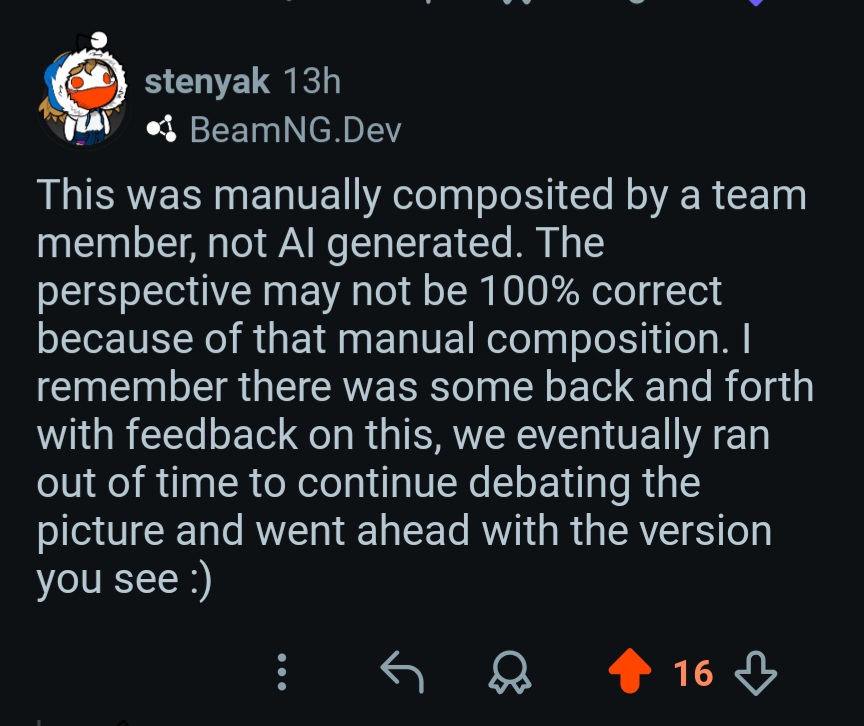Image resolution: width=864 pixels, height=726 pixels.
Task: Tap the 13h comment timestamp
Action: [312, 82]
